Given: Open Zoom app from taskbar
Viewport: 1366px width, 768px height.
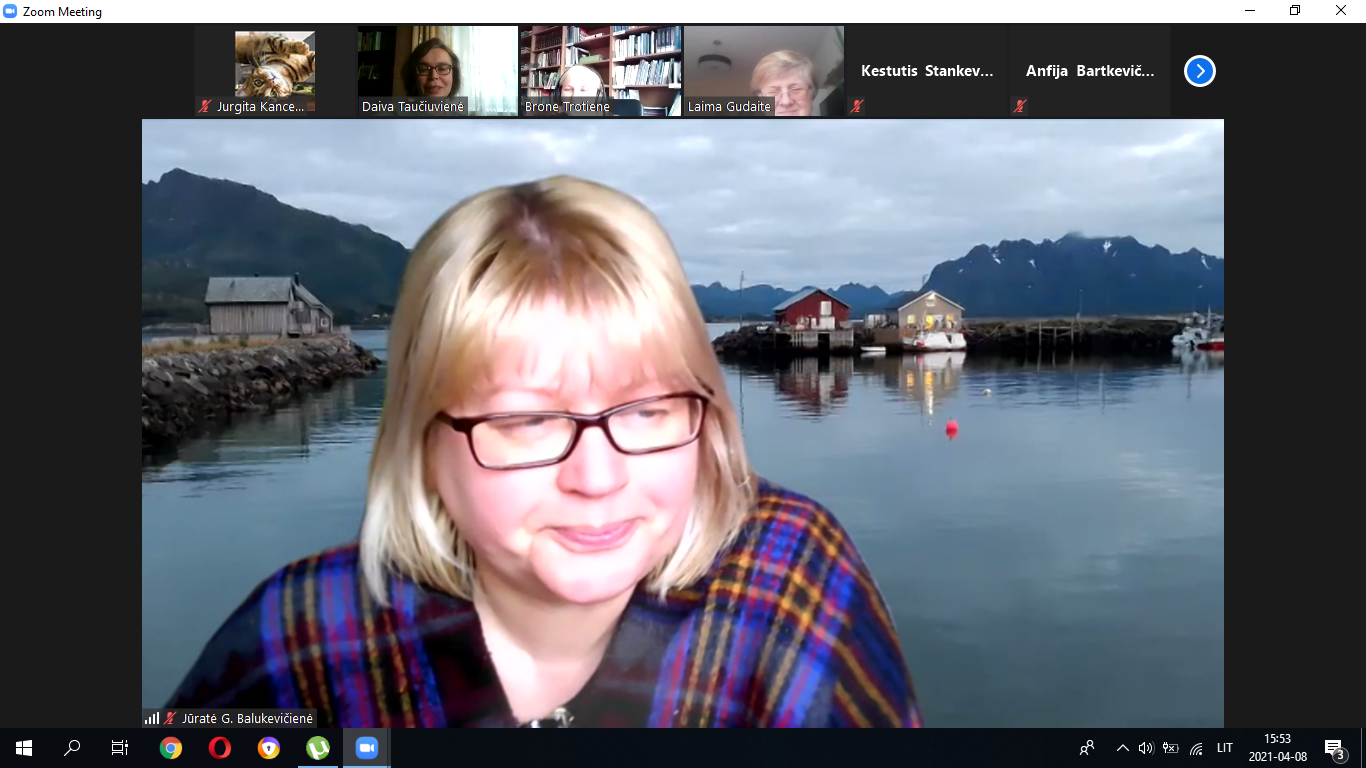Looking at the screenshot, I should coord(367,748).
